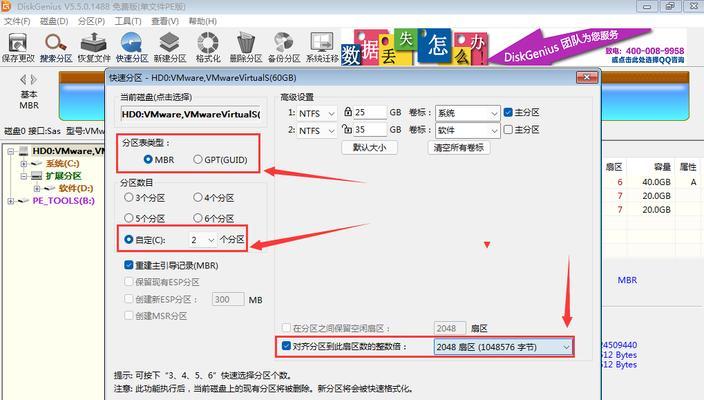Select 软件(D:) in the disk tree

tap(76, 188)
